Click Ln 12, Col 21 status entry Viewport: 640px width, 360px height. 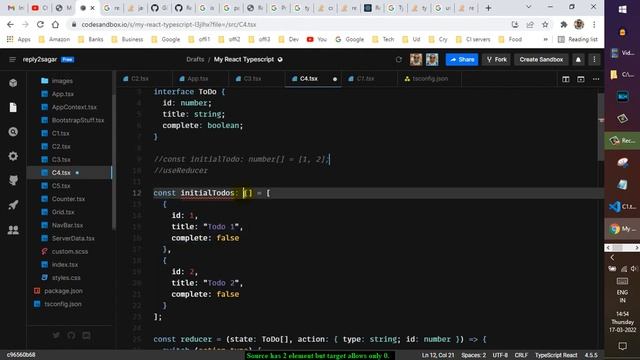tap(438, 355)
